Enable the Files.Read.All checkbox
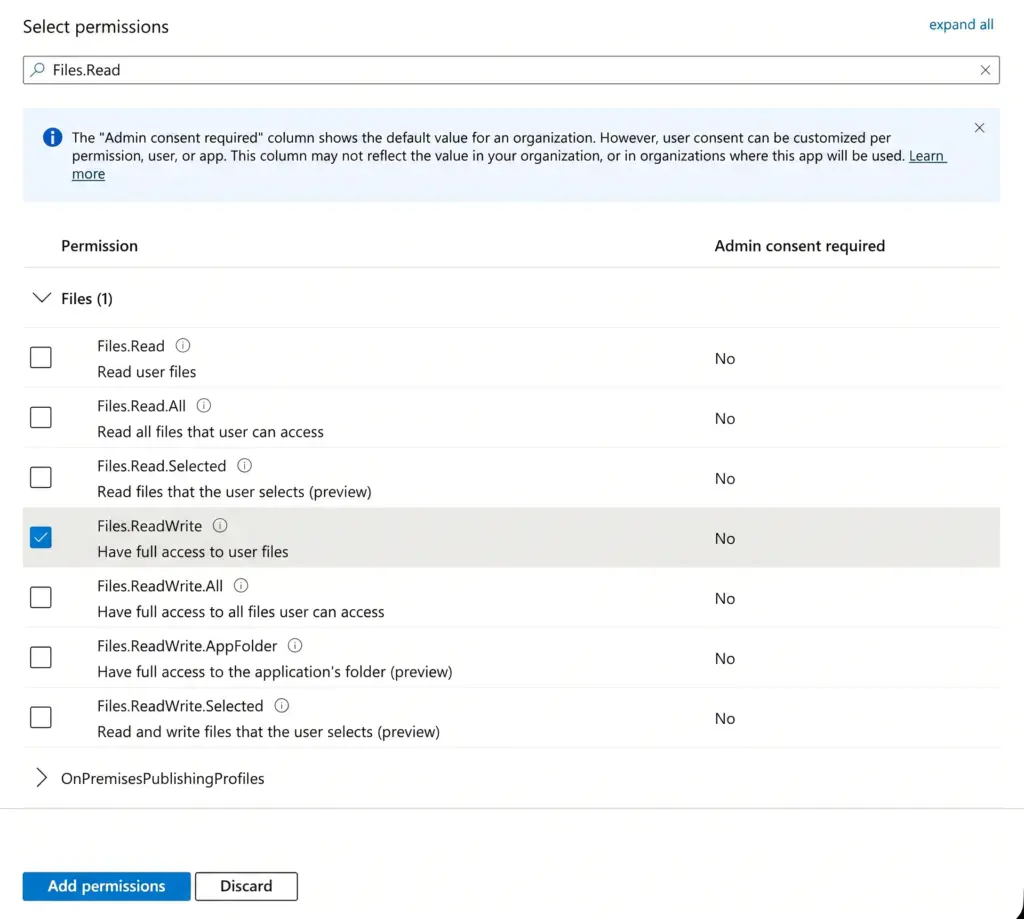The height and width of the screenshot is (919, 1024). pos(40,417)
